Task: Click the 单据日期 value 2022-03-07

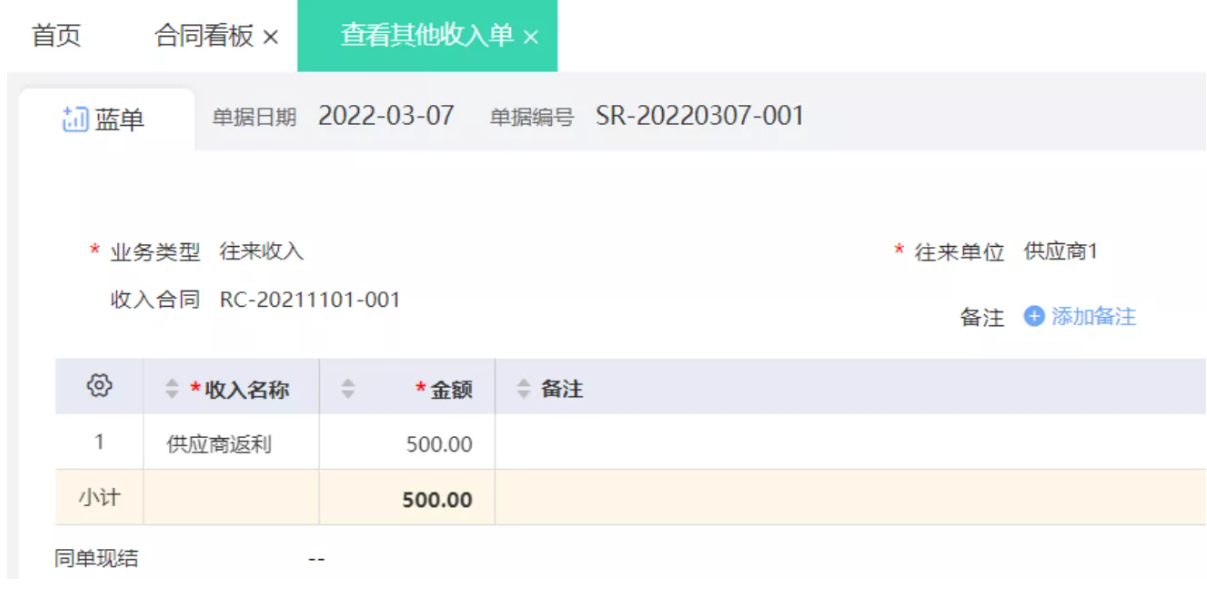Action: click(386, 116)
